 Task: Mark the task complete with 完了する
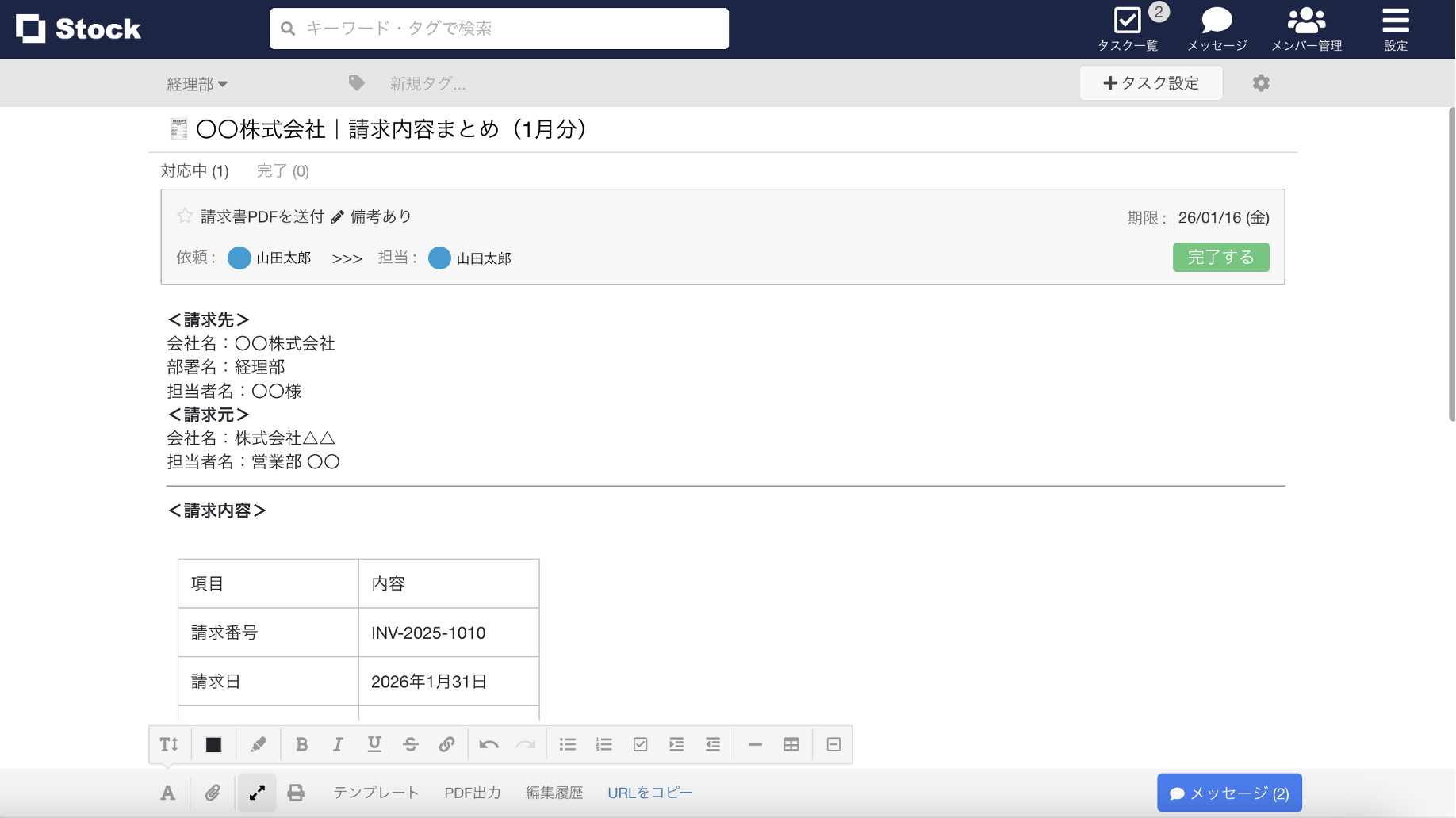(1220, 257)
